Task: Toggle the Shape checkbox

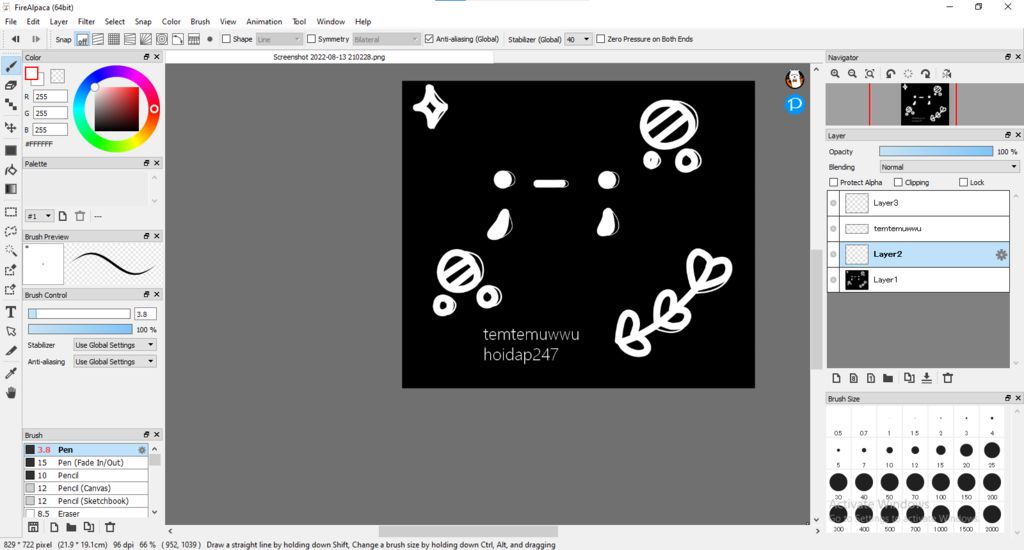Action: (x=226, y=39)
